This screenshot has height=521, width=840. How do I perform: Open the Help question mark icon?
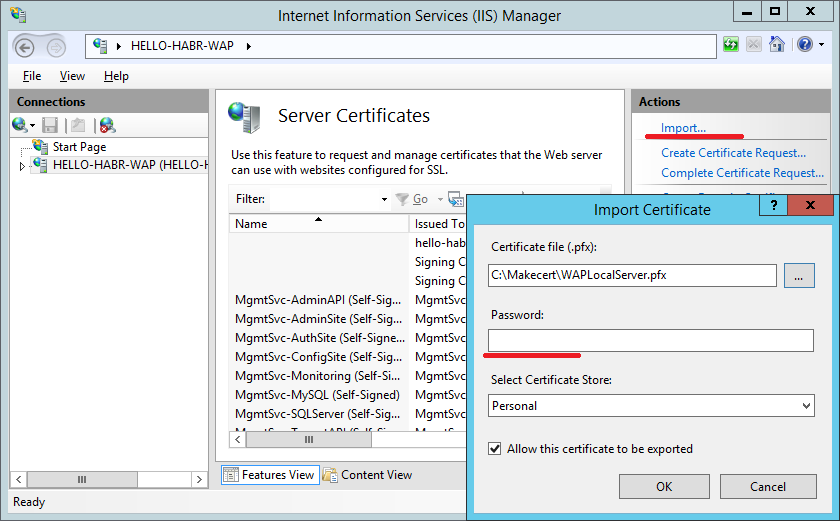[803, 45]
